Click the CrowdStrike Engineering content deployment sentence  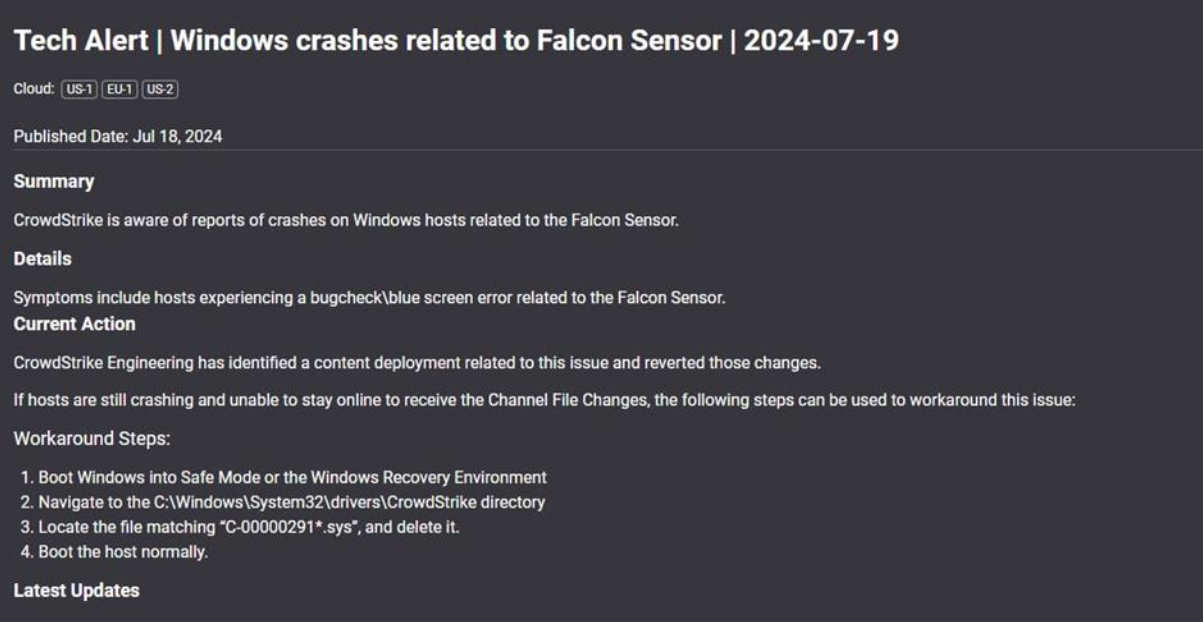[x=417, y=362]
